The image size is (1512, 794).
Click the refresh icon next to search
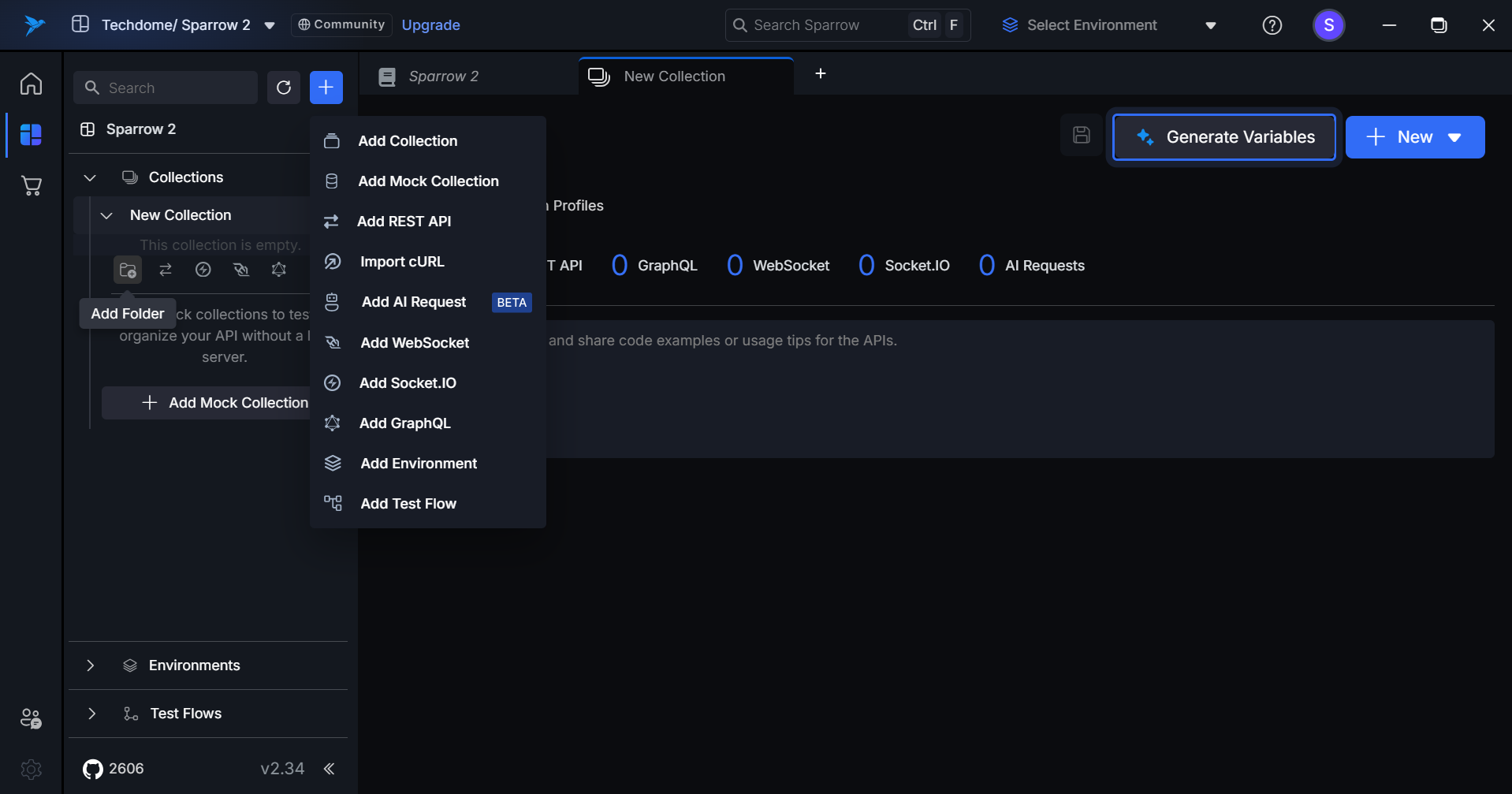coord(284,88)
